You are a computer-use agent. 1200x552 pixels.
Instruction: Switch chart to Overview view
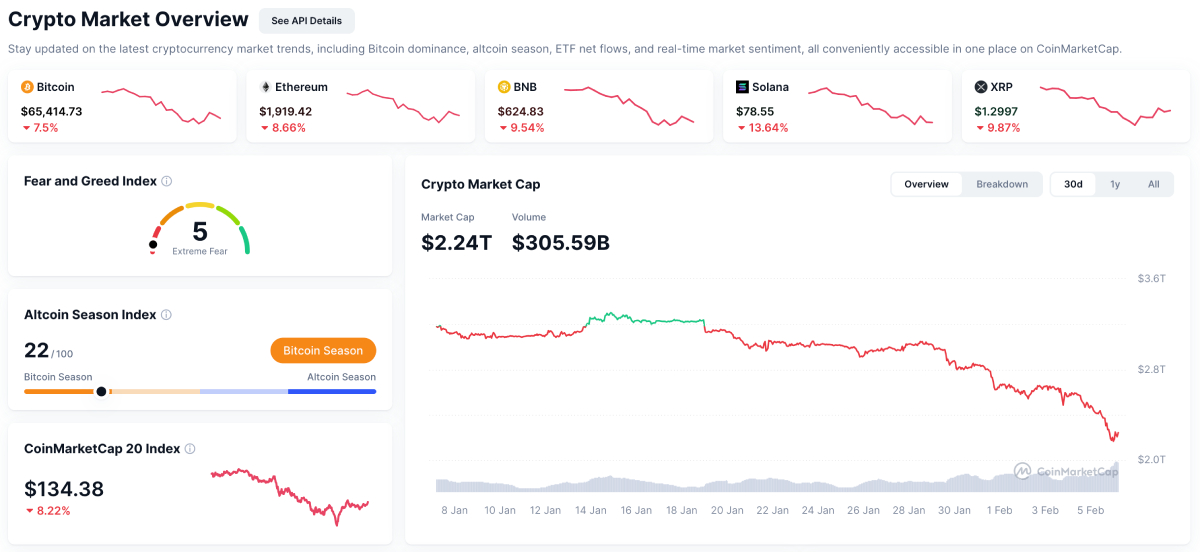[x=926, y=184]
